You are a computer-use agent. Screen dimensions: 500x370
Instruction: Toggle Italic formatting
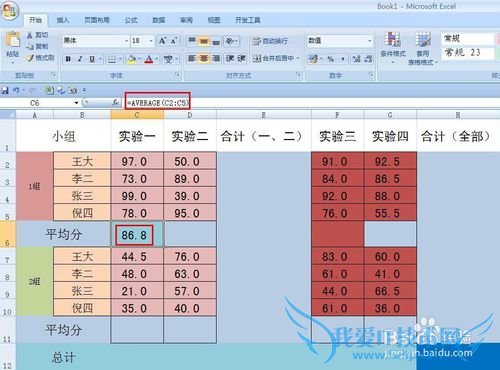click(80, 59)
